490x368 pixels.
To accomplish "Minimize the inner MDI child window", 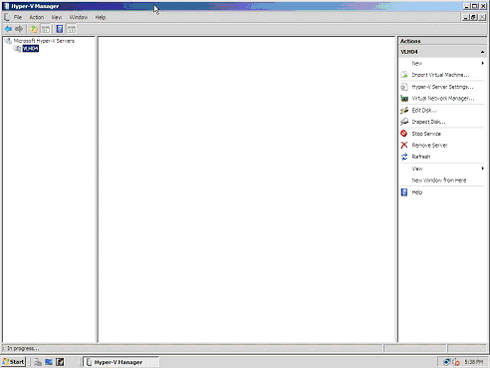I will 466,17.
